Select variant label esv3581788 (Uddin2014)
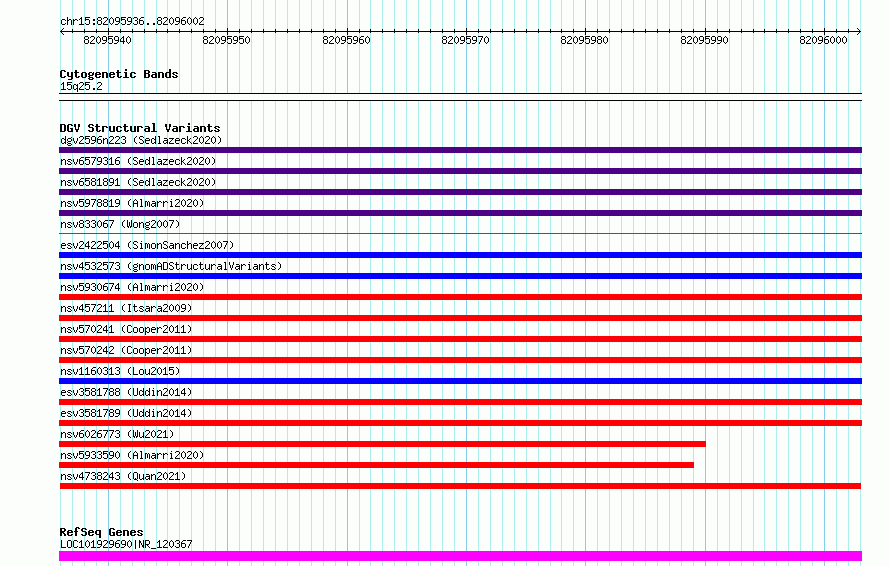 pyautogui.click(x=126, y=392)
